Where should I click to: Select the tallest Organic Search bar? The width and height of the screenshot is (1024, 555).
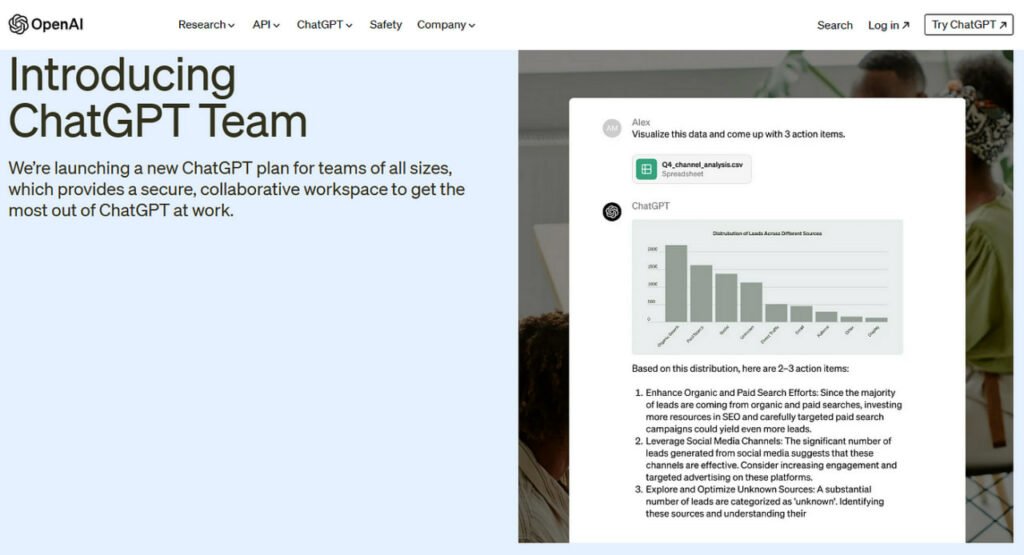(676, 283)
